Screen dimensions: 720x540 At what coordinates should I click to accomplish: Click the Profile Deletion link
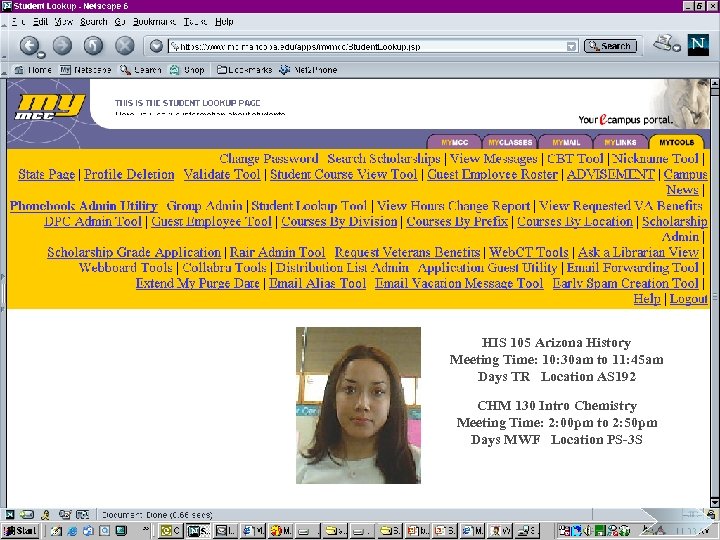pos(129,174)
